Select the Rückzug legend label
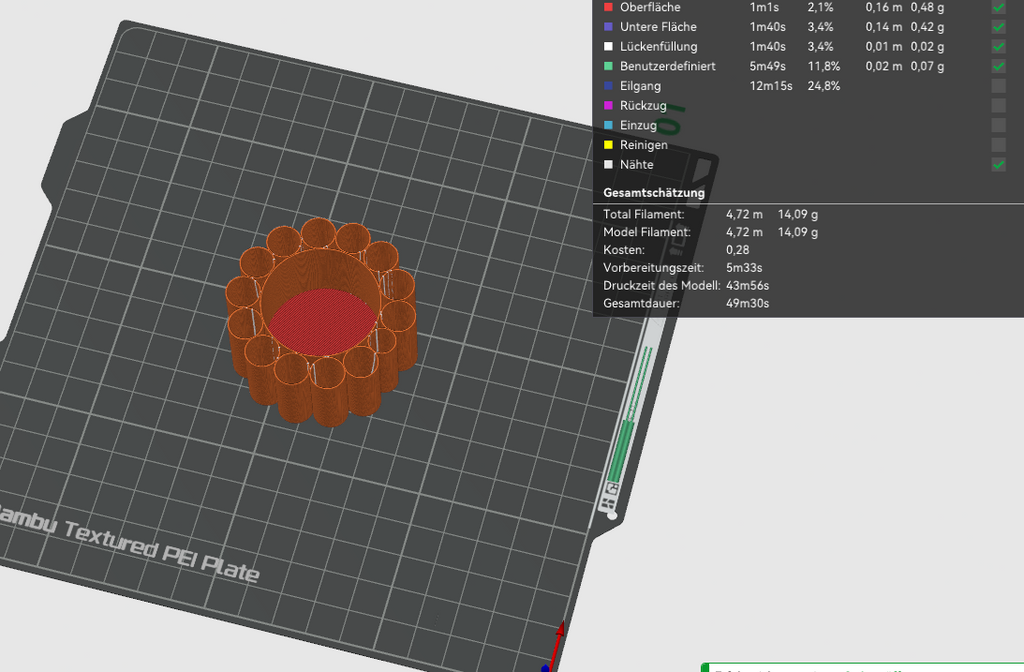 pos(643,106)
